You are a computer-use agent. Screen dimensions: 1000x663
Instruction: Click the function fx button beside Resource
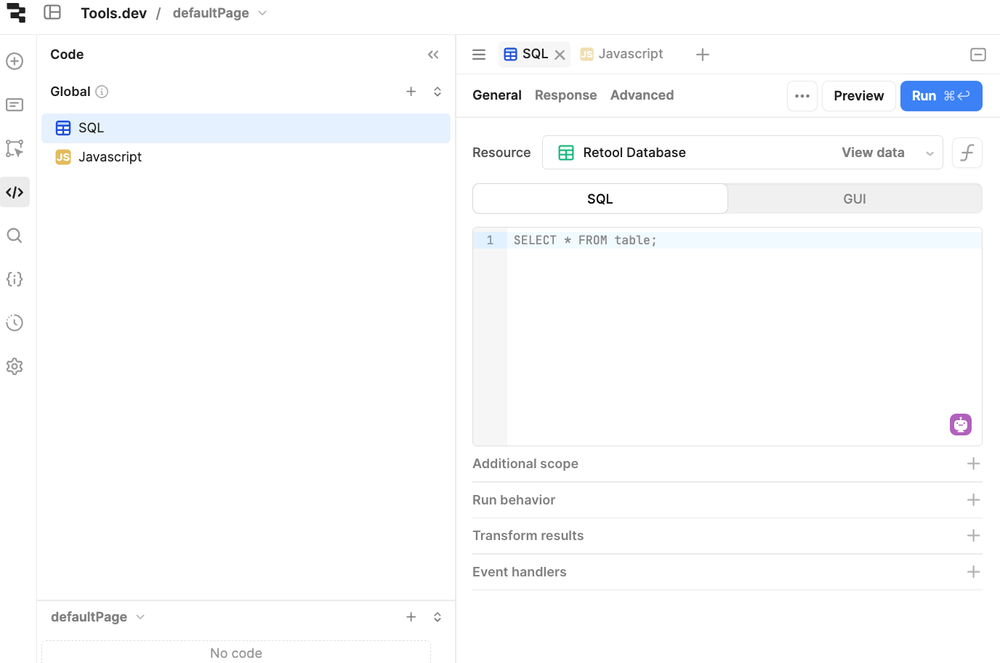[x=966, y=153]
